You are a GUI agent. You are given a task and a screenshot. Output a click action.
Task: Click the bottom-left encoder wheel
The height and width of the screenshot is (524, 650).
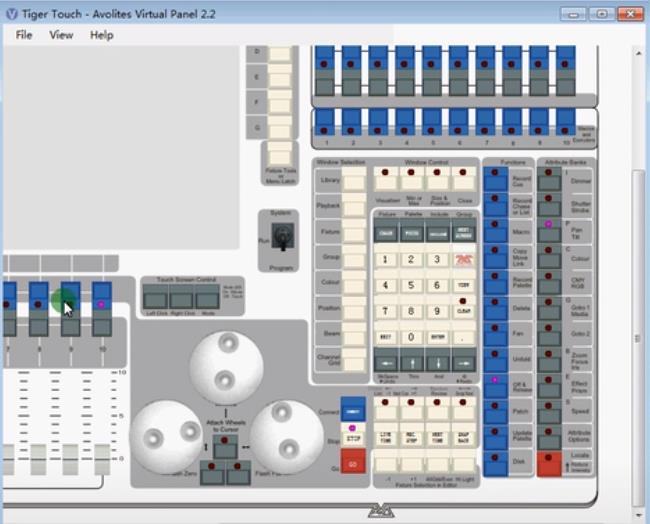pyautogui.click(x=166, y=437)
